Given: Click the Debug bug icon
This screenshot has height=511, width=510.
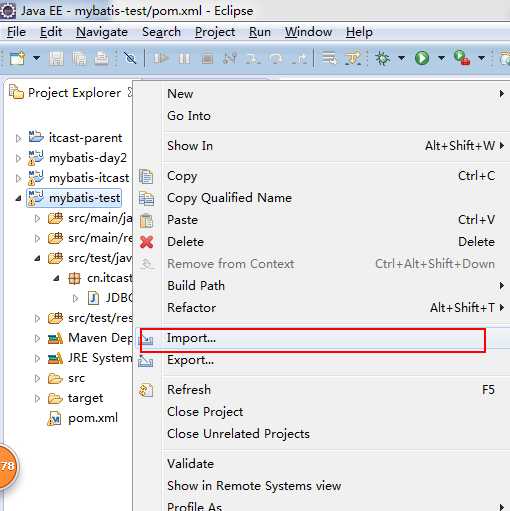Looking at the screenshot, I should [382, 58].
